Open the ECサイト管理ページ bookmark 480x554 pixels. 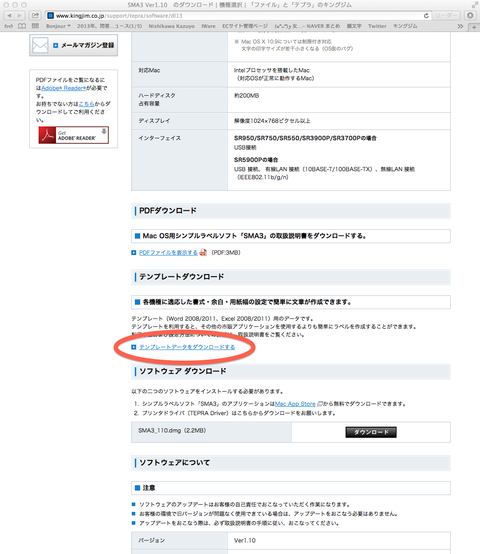coord(245,26)
